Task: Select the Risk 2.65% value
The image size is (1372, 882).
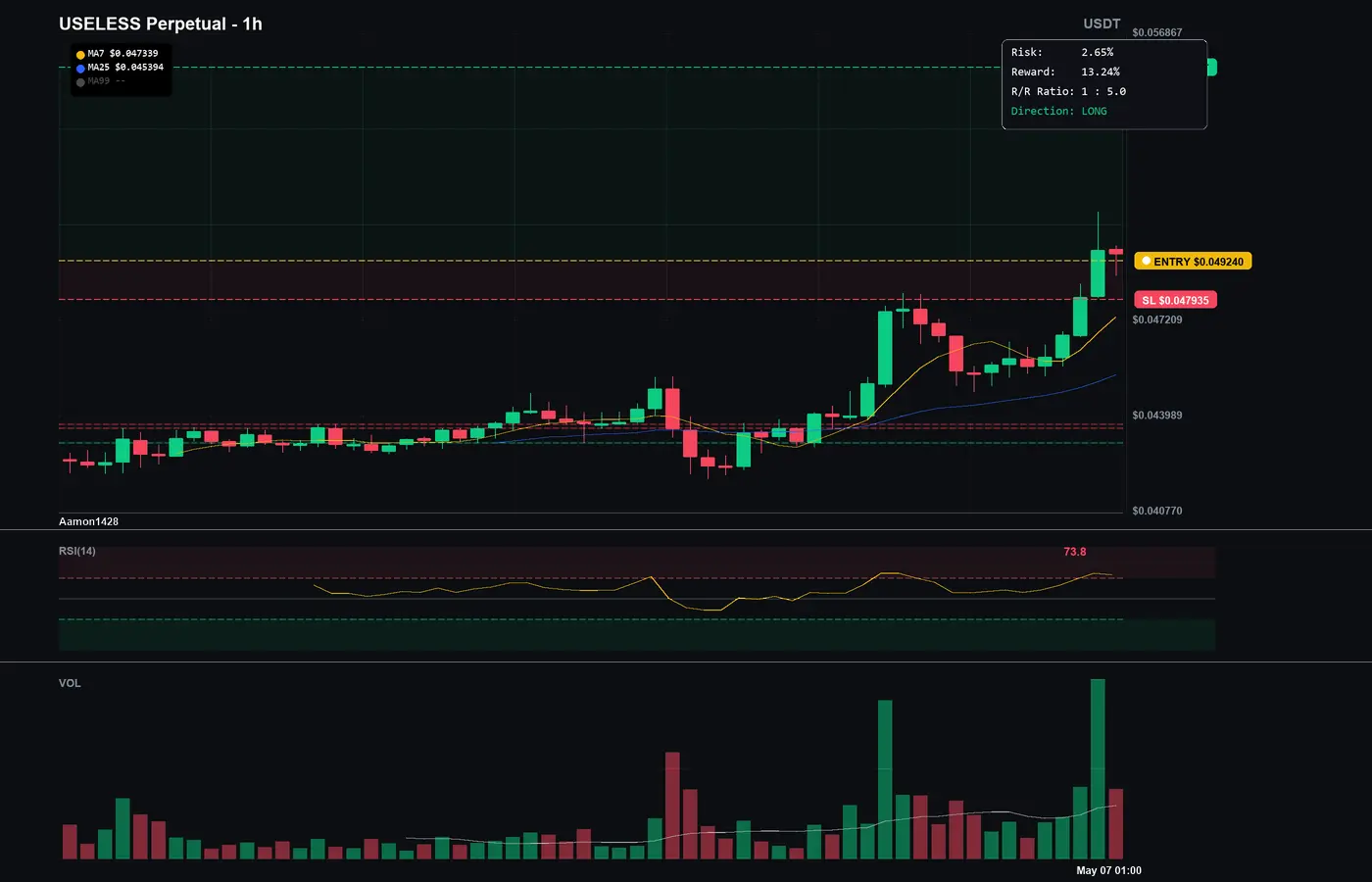Action: point(1098,52)
